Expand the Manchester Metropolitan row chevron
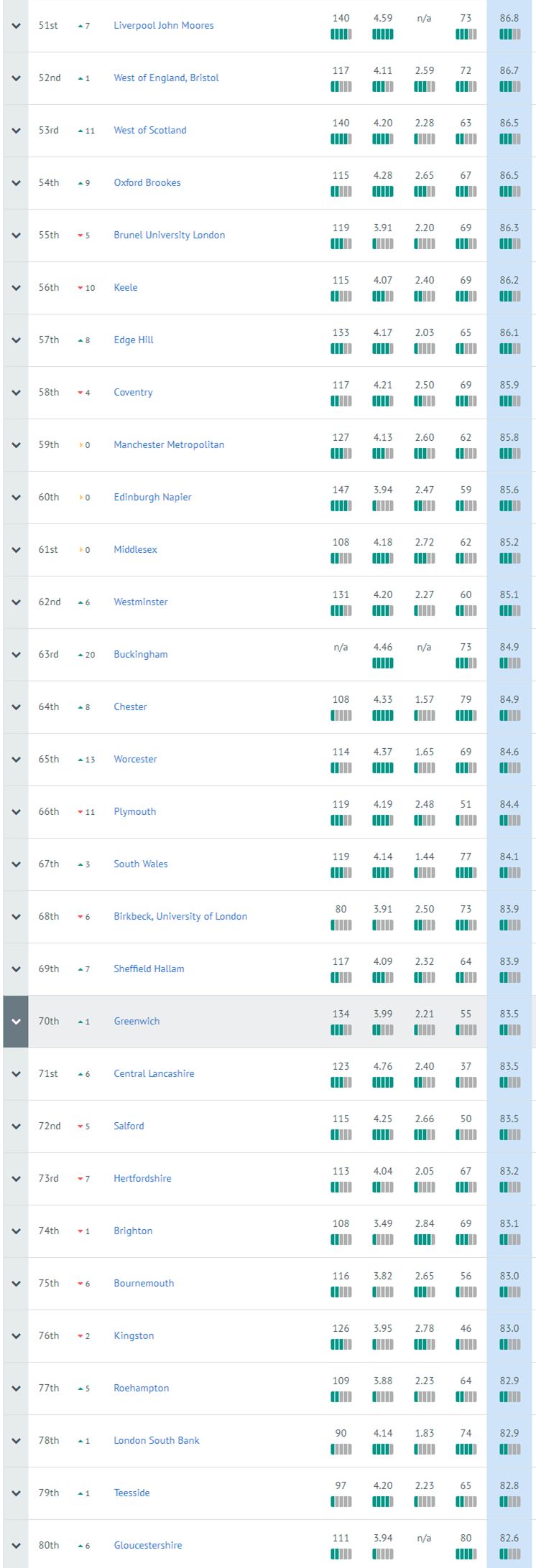The image size is (536, 1568). coord(16,445)
